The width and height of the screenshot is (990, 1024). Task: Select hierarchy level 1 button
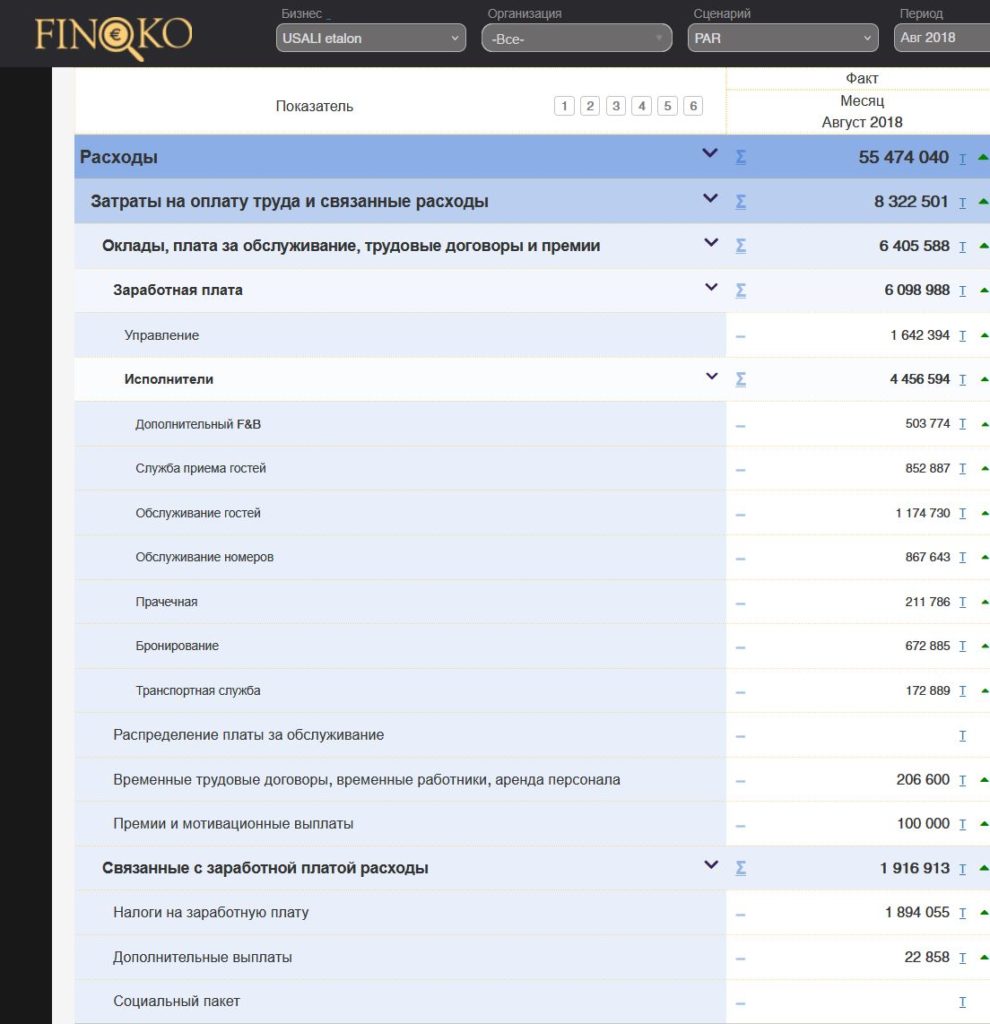tap(564, 106)
